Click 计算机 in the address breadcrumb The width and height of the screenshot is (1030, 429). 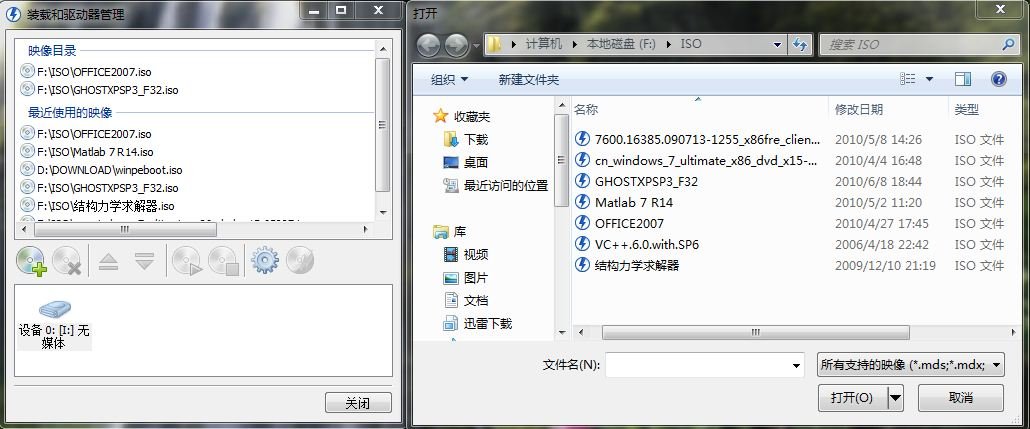[x=544, y=45]
